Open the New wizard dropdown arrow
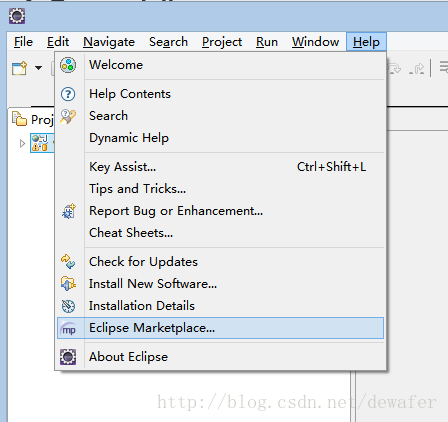 click(x=39, y=68)
